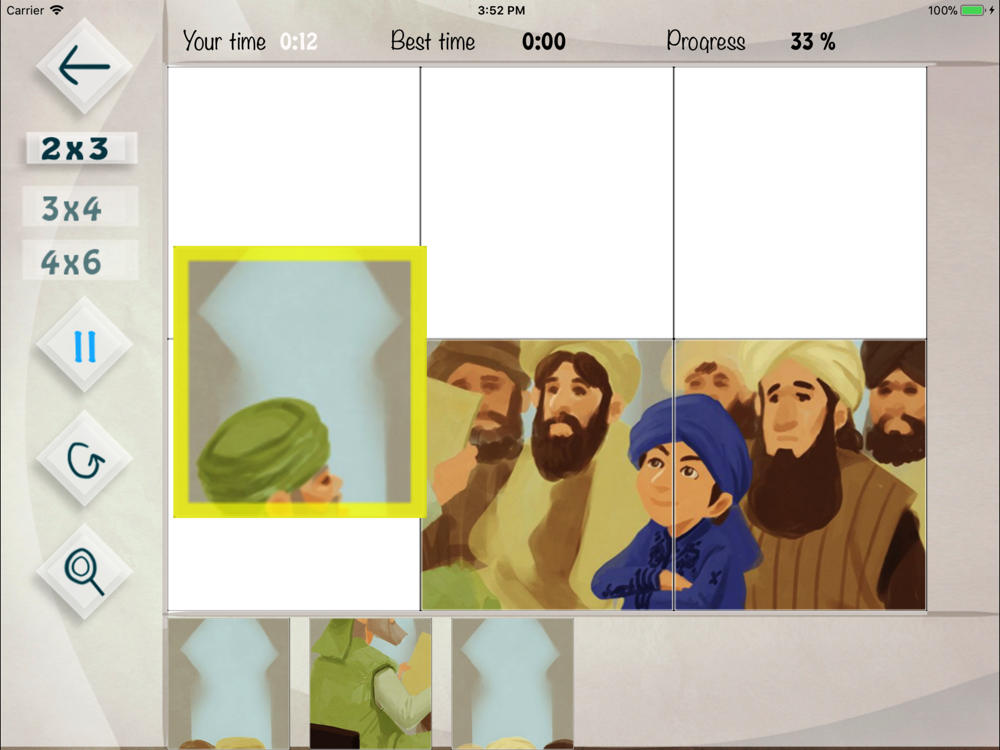Tap the placed piece with white-turban bearded man

[x=800, y=474]
